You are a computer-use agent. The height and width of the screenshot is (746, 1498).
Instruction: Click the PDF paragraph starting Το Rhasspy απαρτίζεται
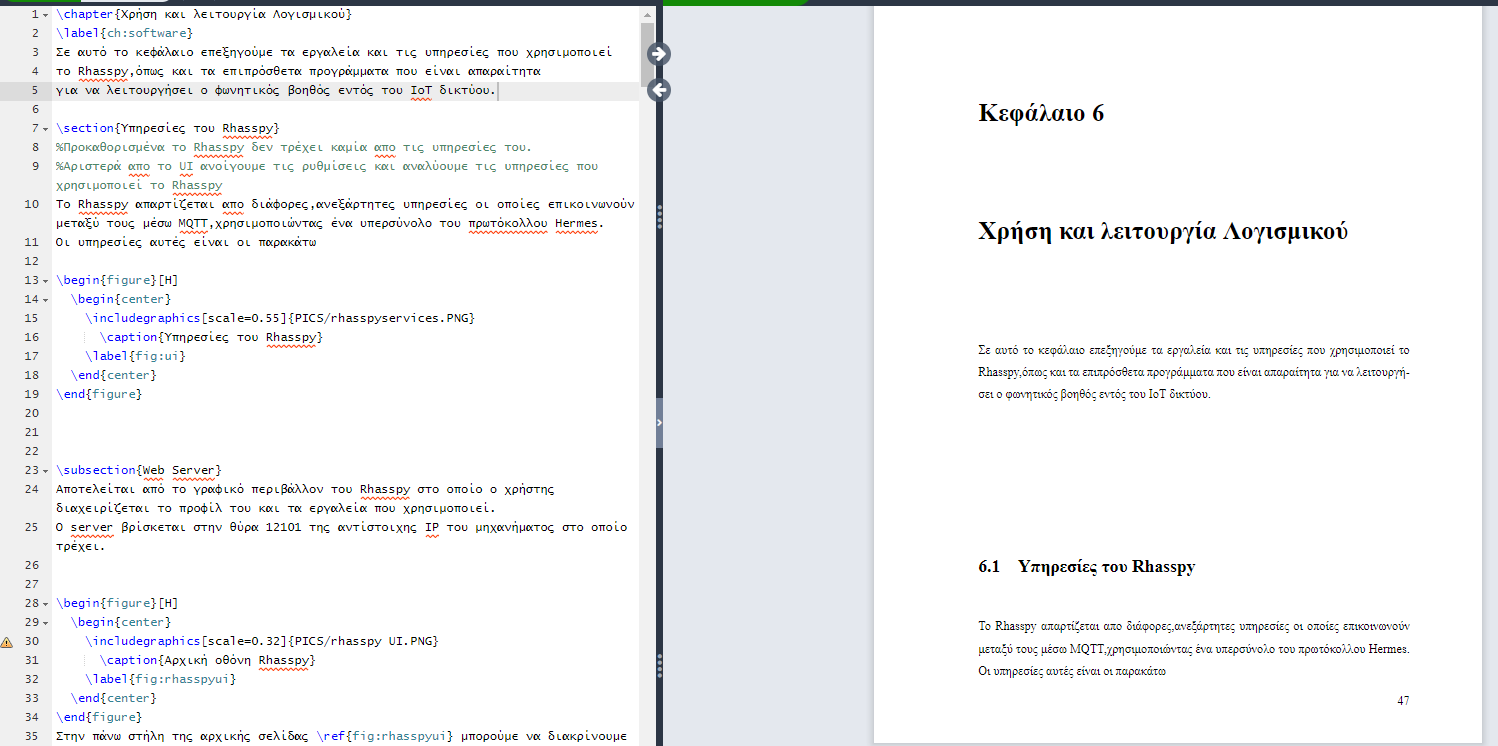point(1194,649)
